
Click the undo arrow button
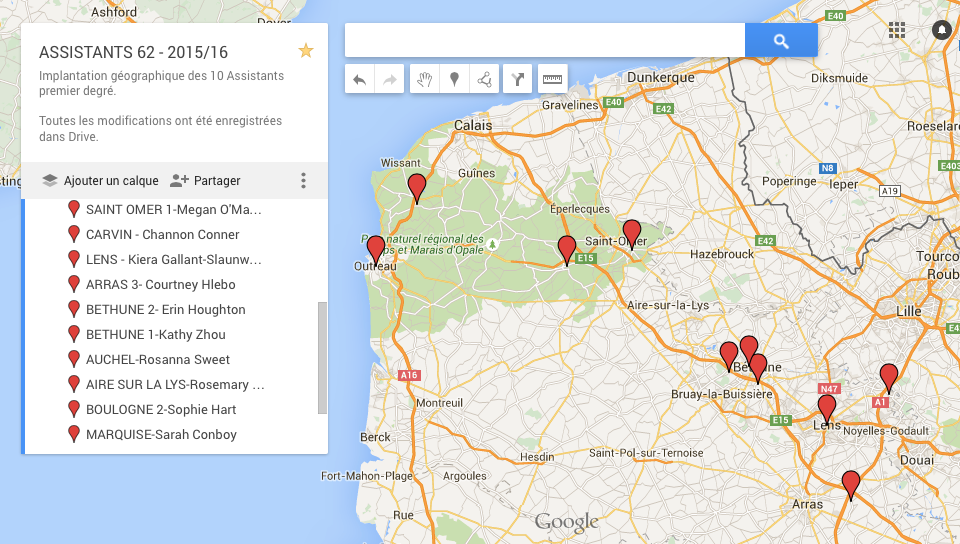(360, 79)
